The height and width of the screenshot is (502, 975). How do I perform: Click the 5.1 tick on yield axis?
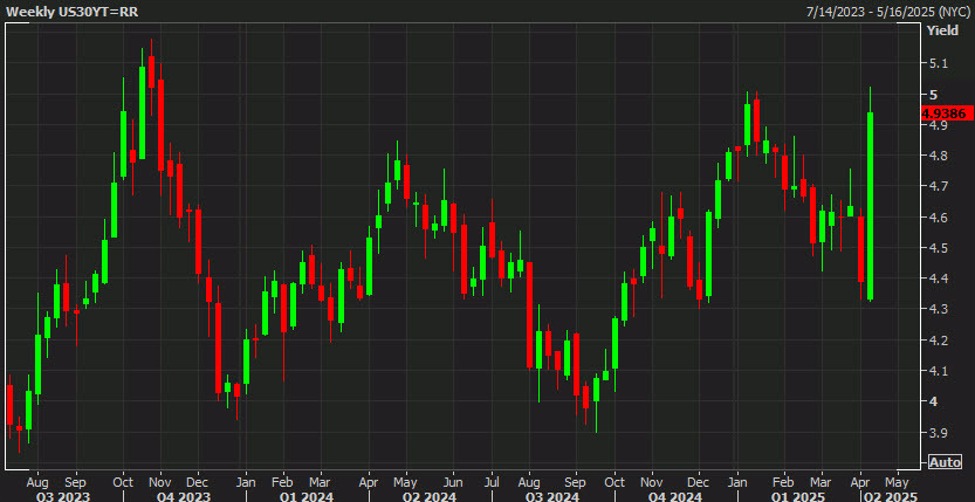point(938,63)
